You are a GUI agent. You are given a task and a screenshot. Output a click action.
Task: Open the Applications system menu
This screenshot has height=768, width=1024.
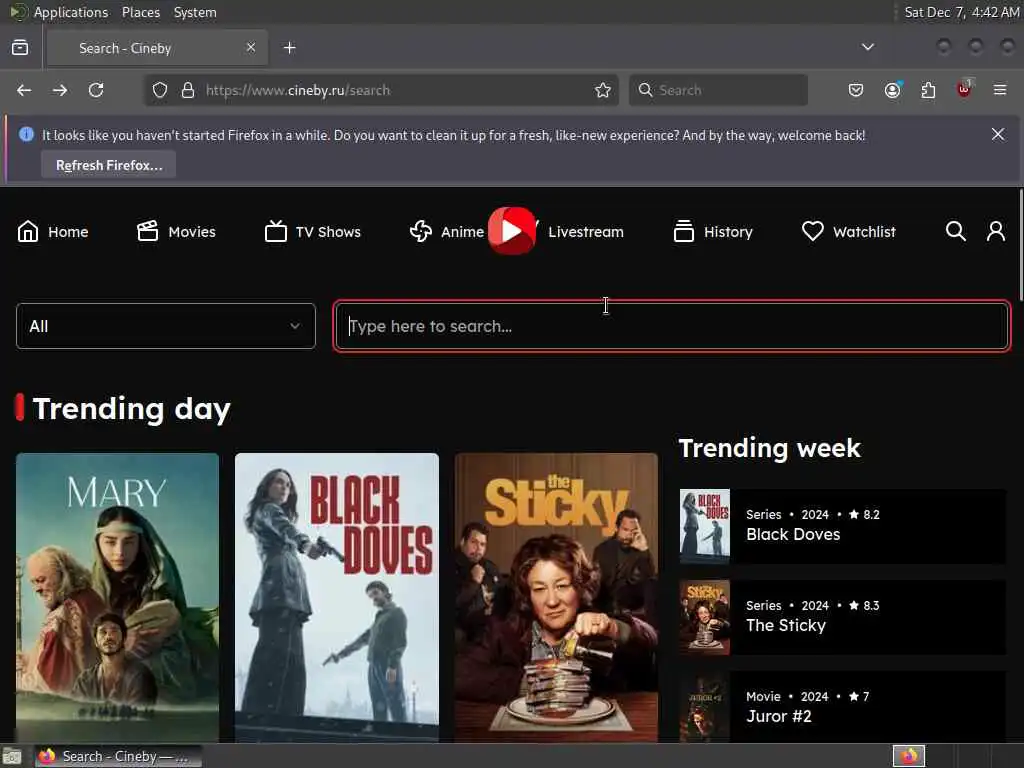[71, 12]
